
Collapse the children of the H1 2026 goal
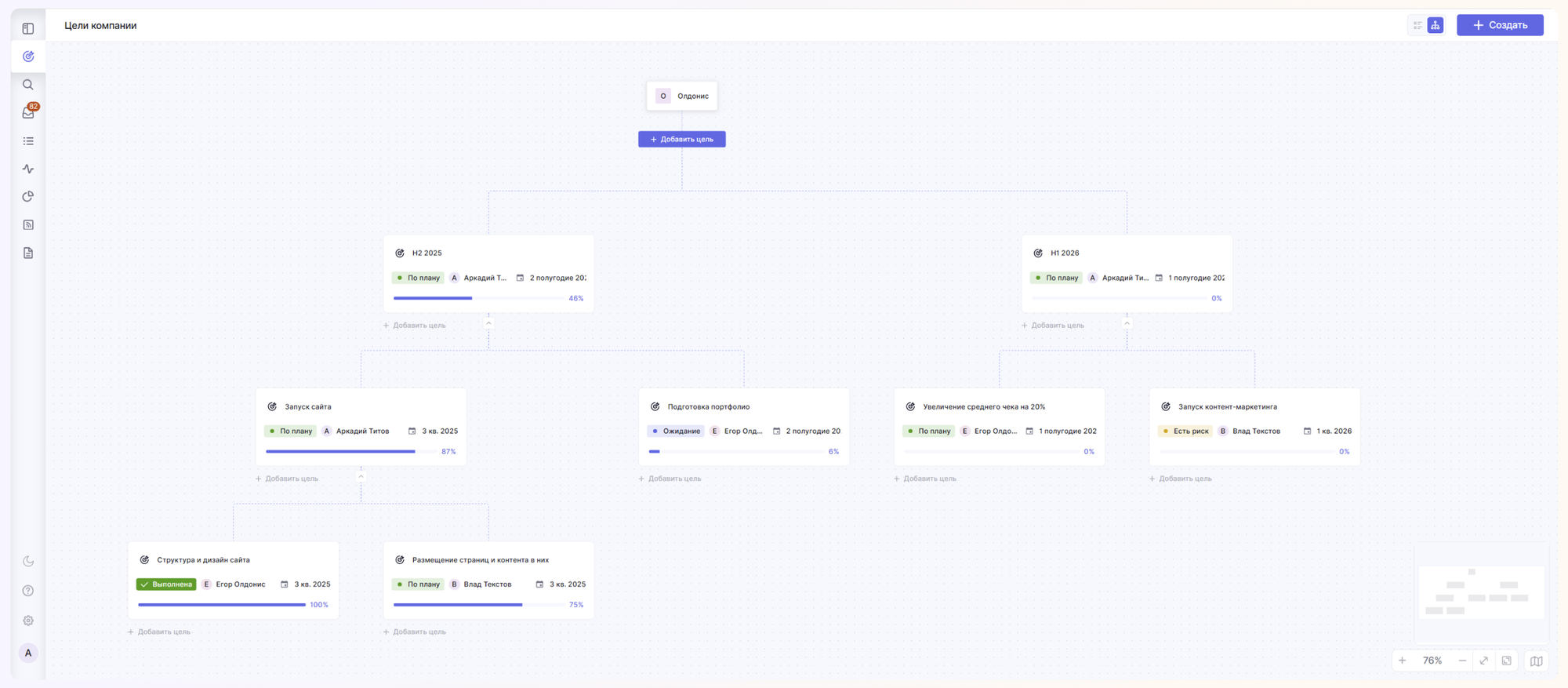(1127, 323)
